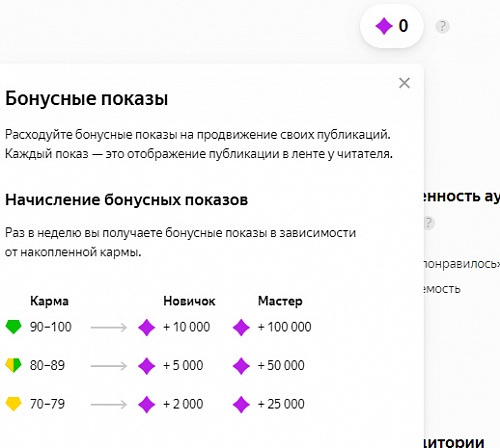
Task: Click the yellow-green karma 80–89 gem icon
Action: [x=14, y=365]
